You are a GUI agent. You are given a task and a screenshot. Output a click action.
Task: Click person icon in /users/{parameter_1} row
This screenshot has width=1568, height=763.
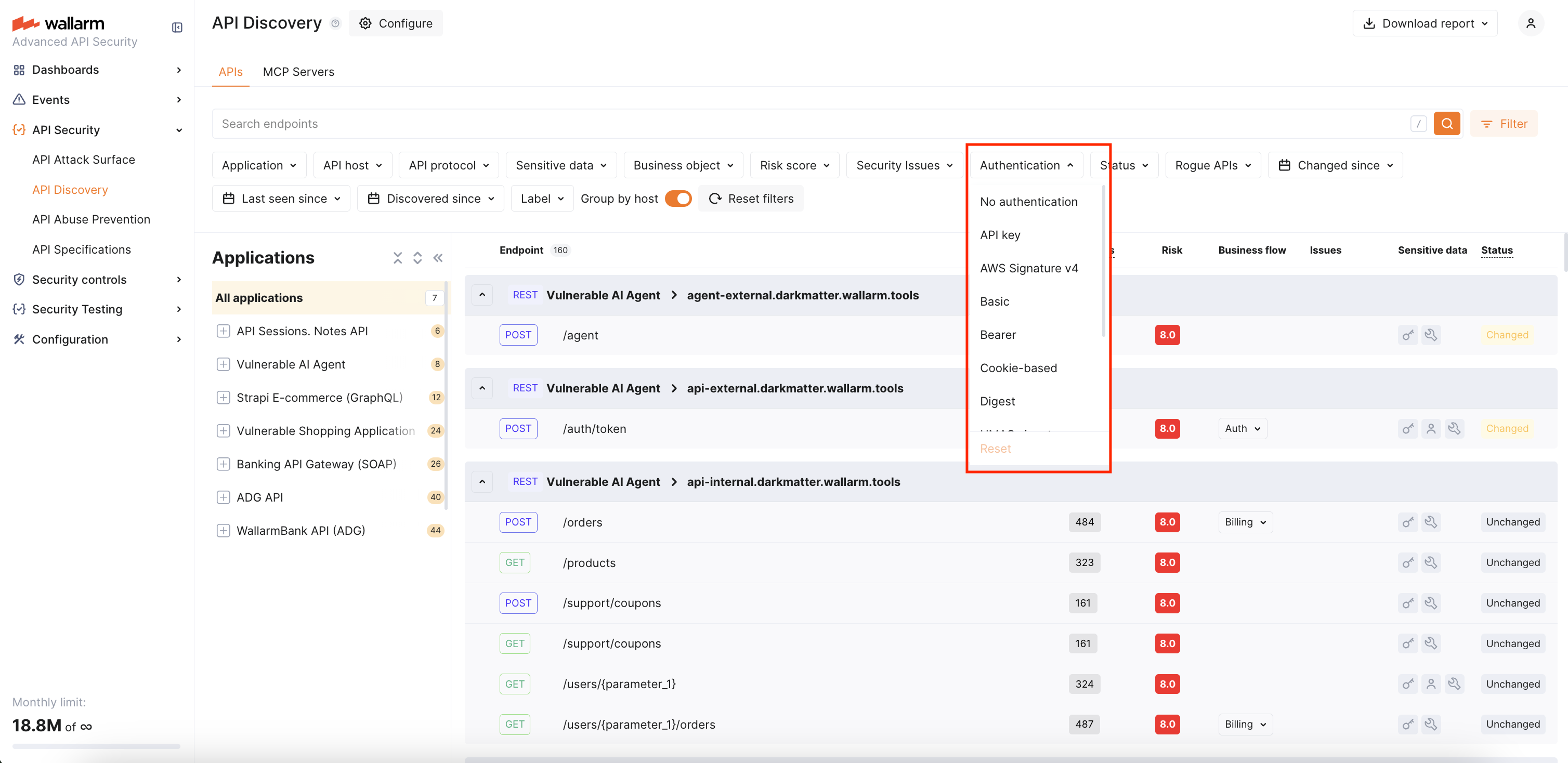click(x=1430, y=684)
